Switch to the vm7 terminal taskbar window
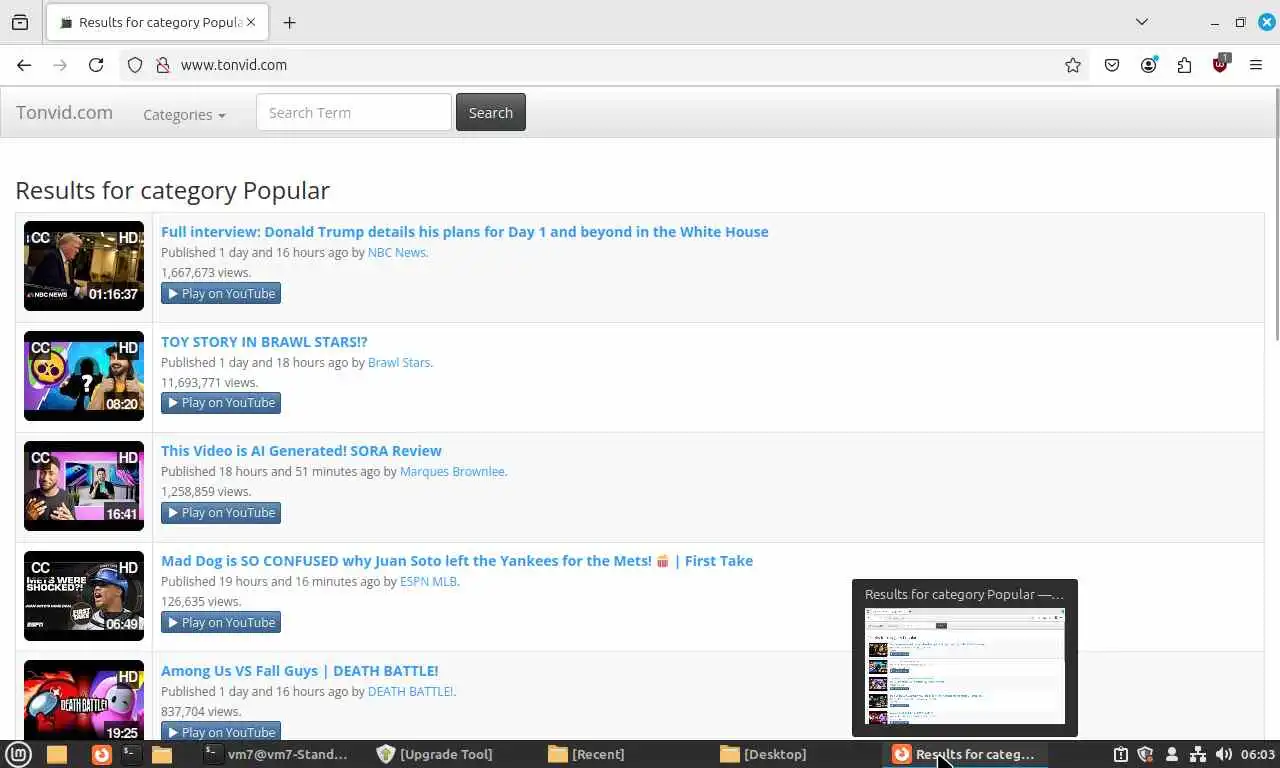The image size is (1280, 768). [x=275, y=754]
